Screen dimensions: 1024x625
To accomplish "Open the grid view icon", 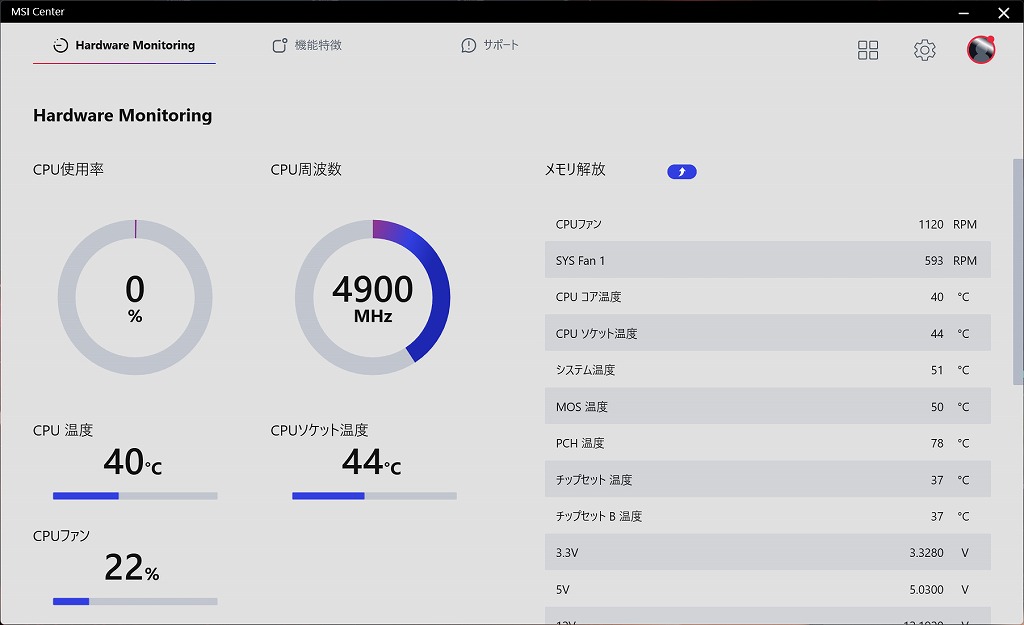I will [x=867, y=50].
